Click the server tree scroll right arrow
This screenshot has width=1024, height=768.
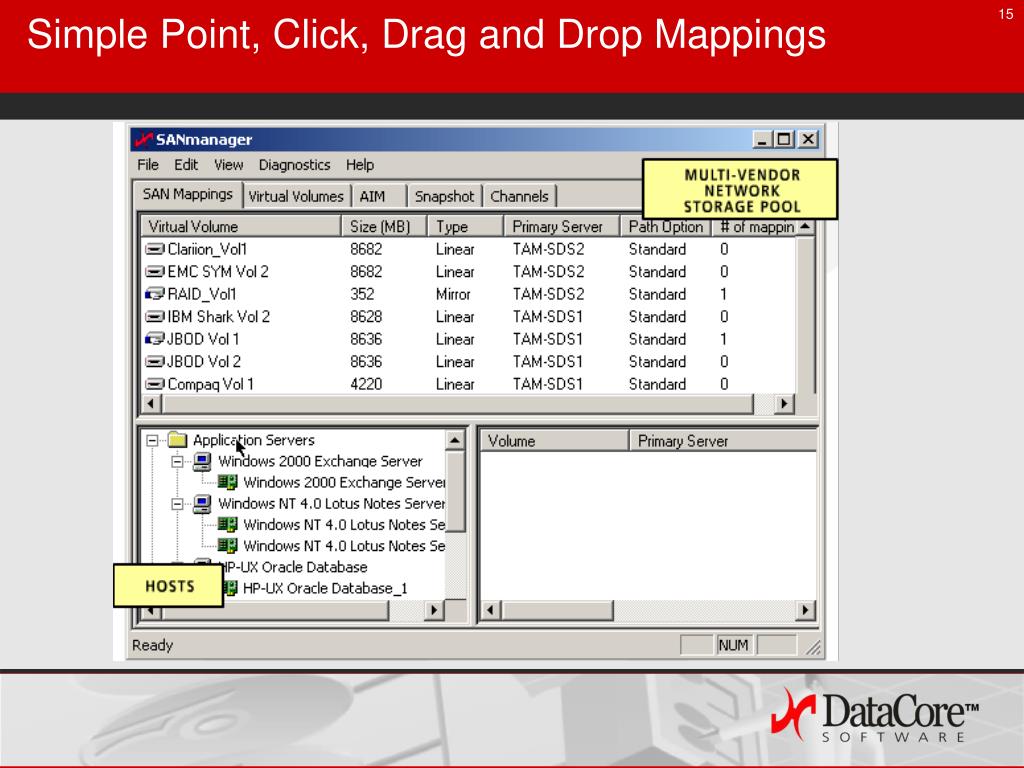tap(434, 611)
